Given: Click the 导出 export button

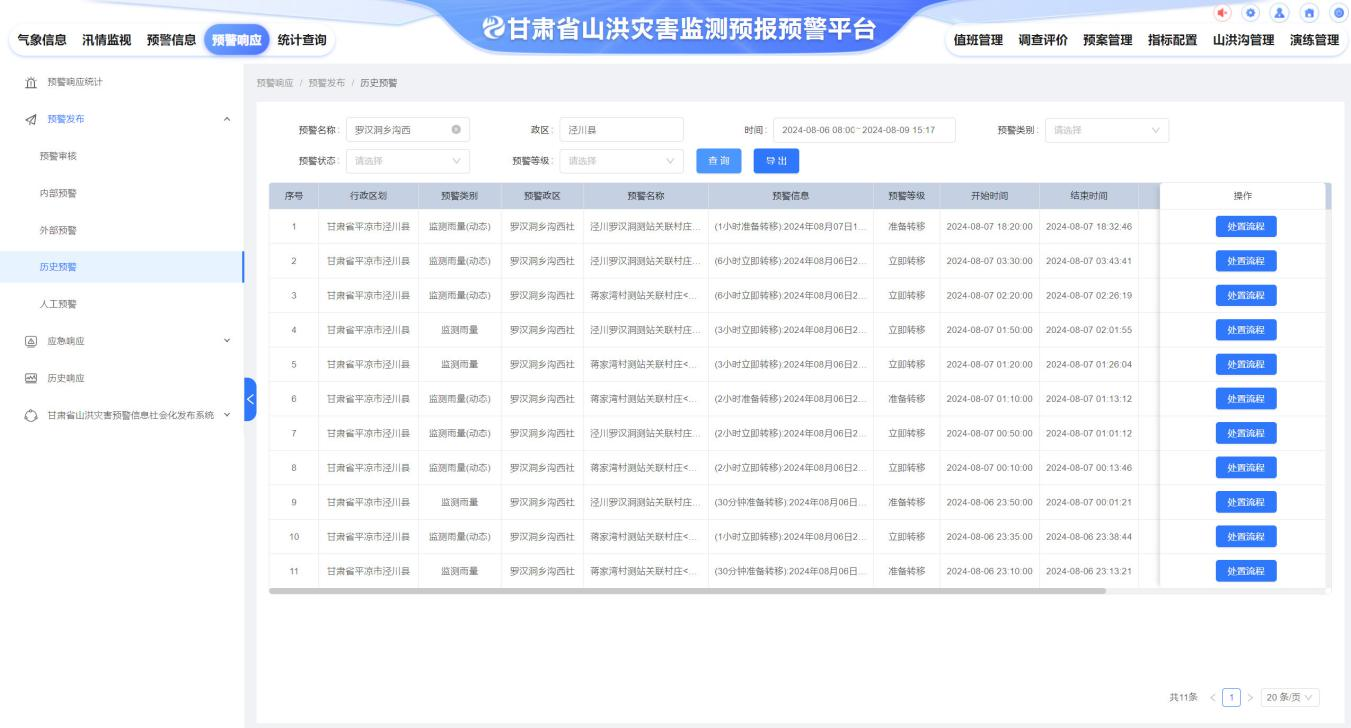Looking at the screenshot, I should tap(776, 160).
